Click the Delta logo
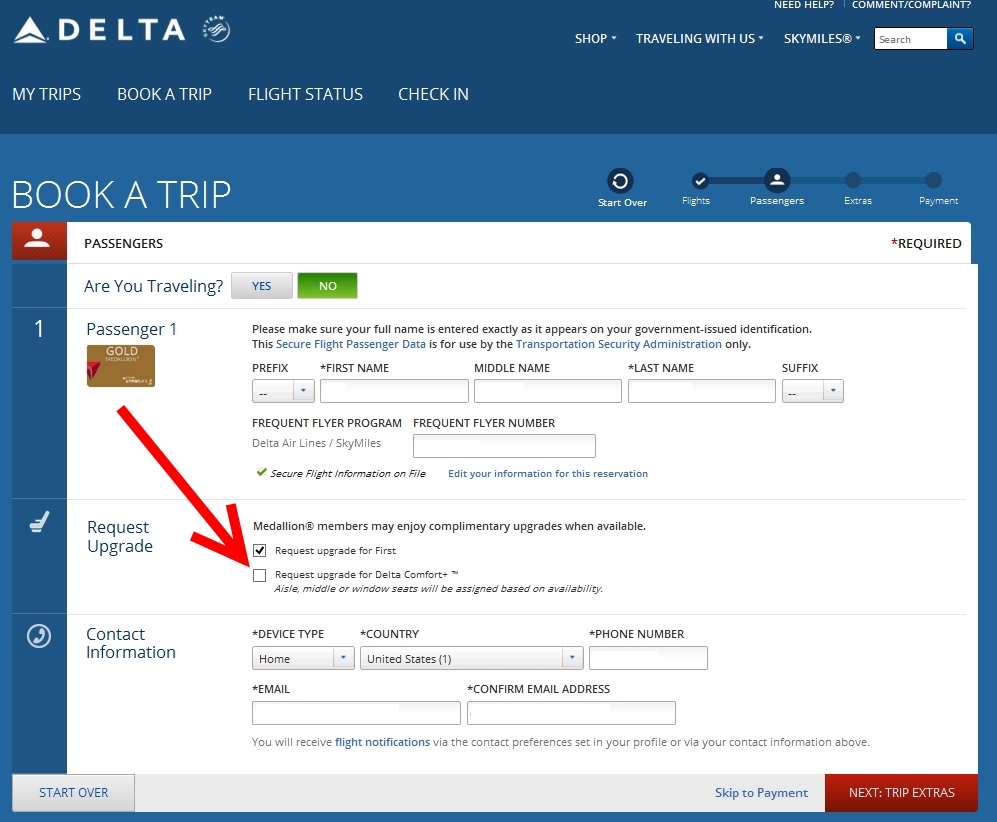The height and width of the screenshot is (822, 997). click(100, 30)
